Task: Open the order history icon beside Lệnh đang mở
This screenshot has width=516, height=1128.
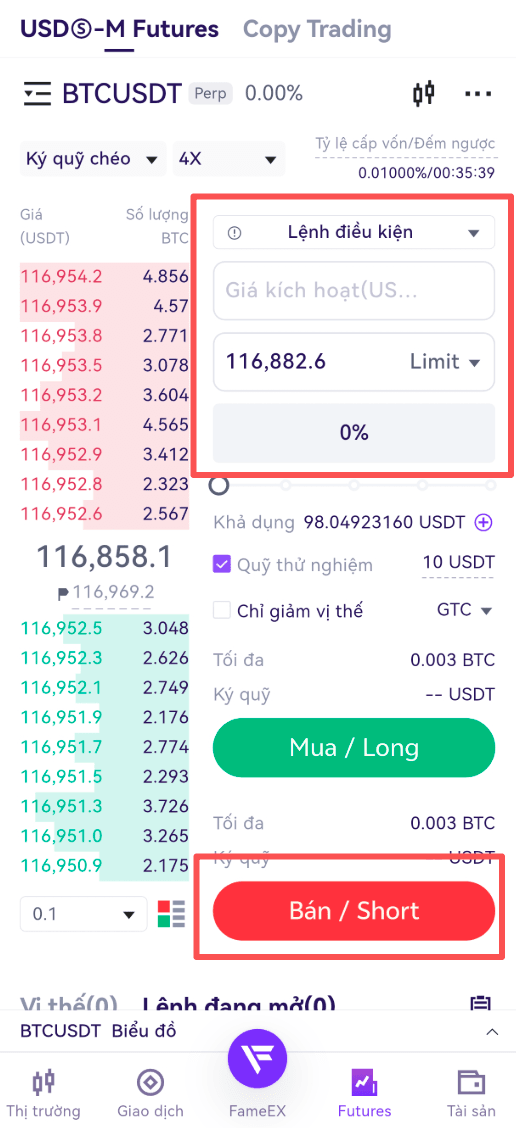Action: point(480,1004)
